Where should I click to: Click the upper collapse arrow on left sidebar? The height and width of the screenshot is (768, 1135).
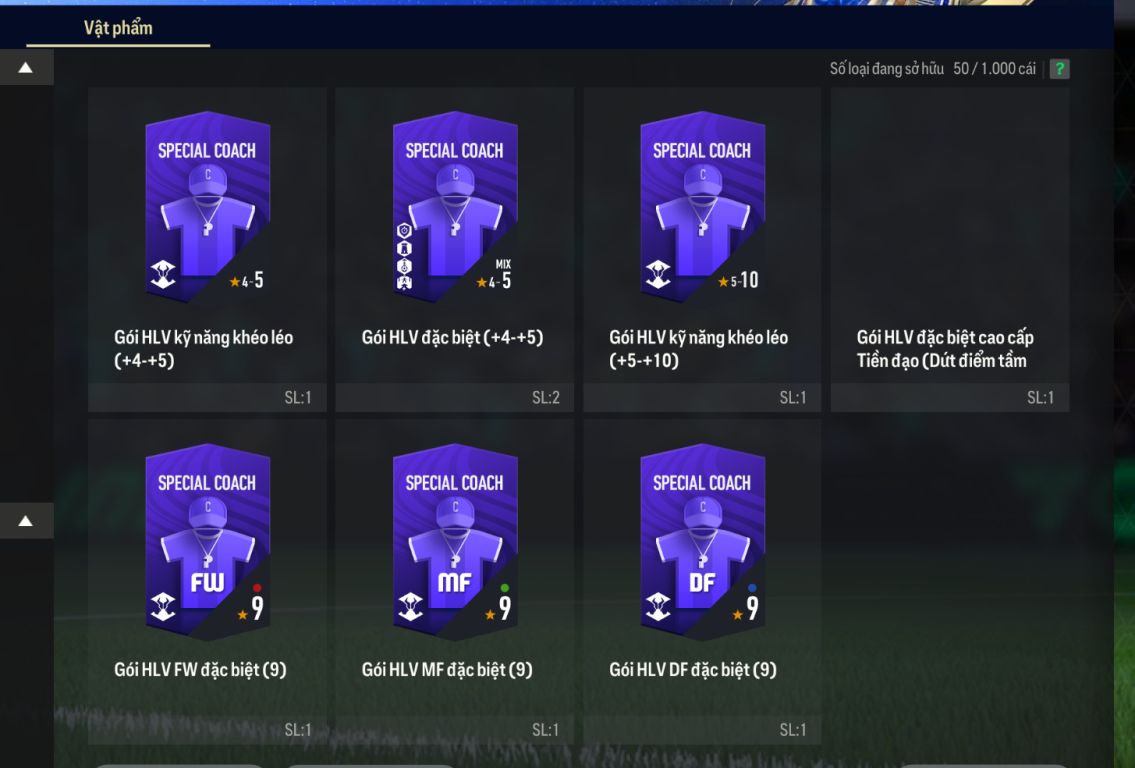[x=26, y=67]
